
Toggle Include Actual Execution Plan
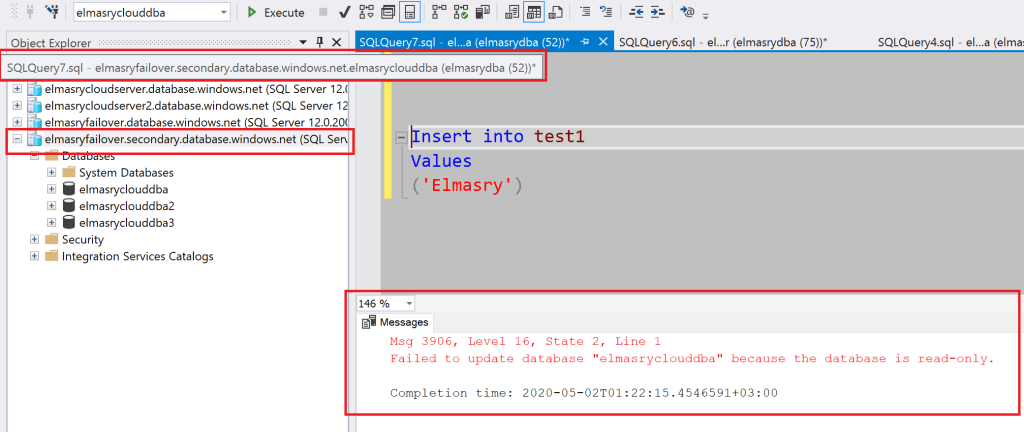pyautogui.click(x=442, y=13)
